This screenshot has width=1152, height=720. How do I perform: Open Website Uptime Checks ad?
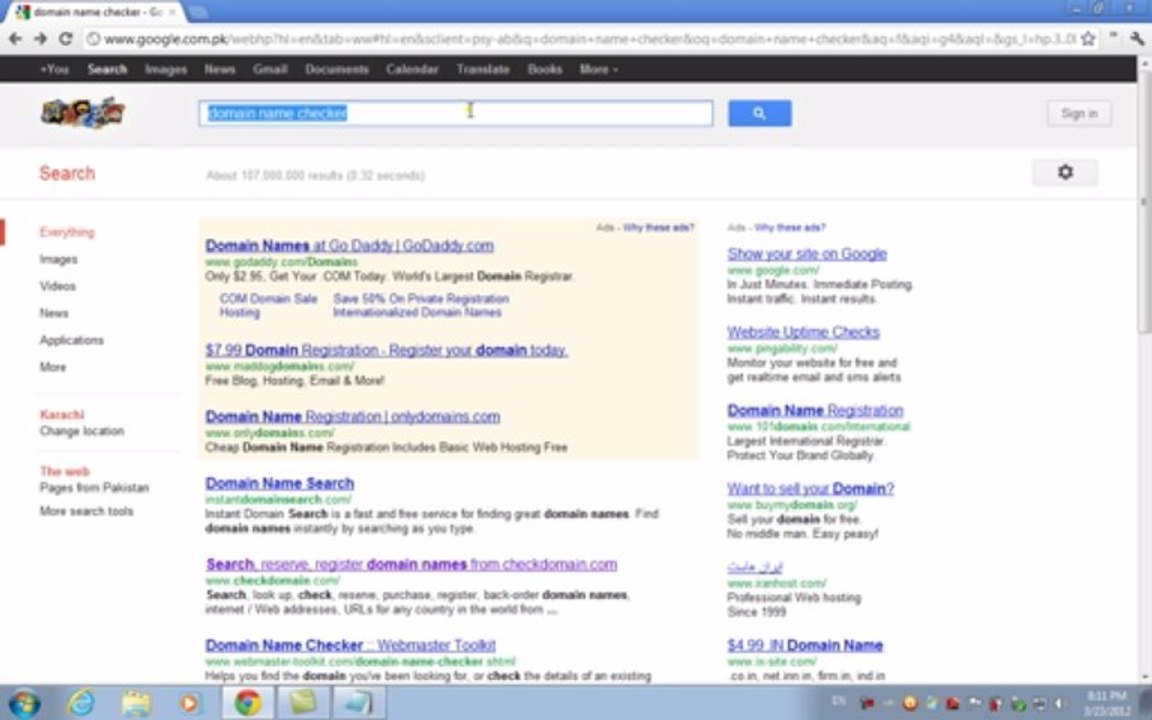tap(803, 332)
